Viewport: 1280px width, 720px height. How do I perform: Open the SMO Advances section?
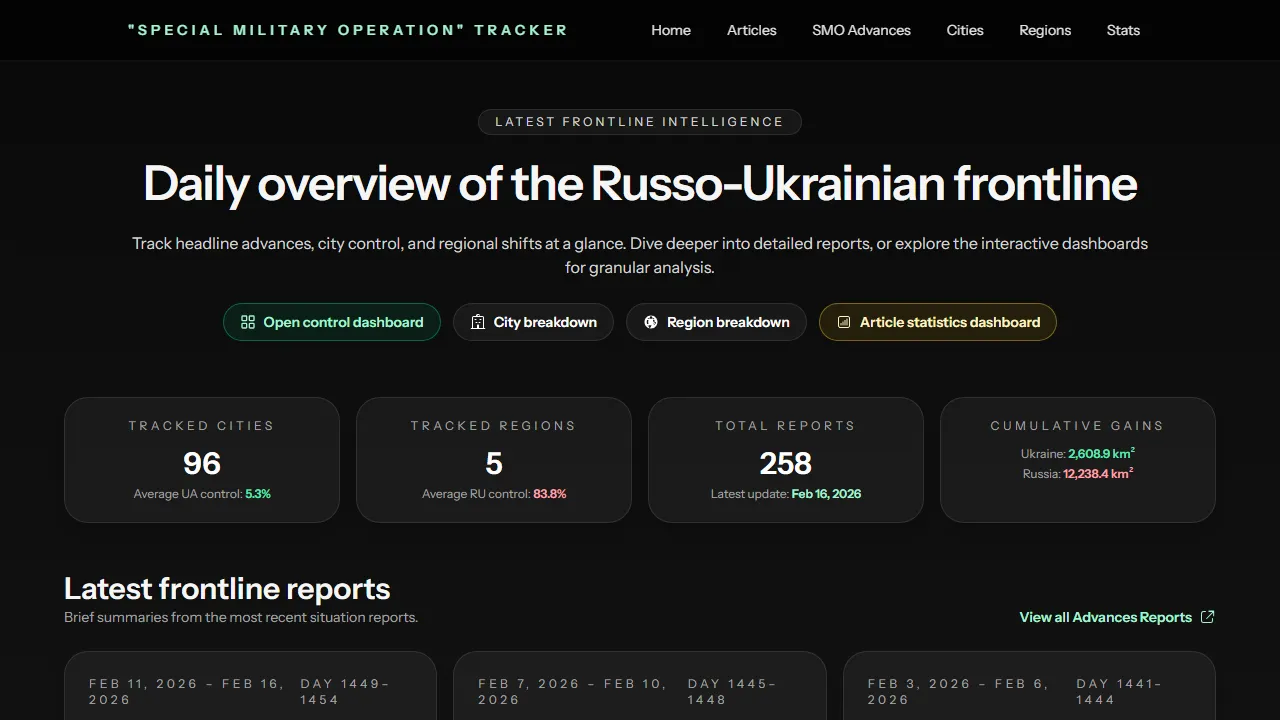(x=861, y=30)
